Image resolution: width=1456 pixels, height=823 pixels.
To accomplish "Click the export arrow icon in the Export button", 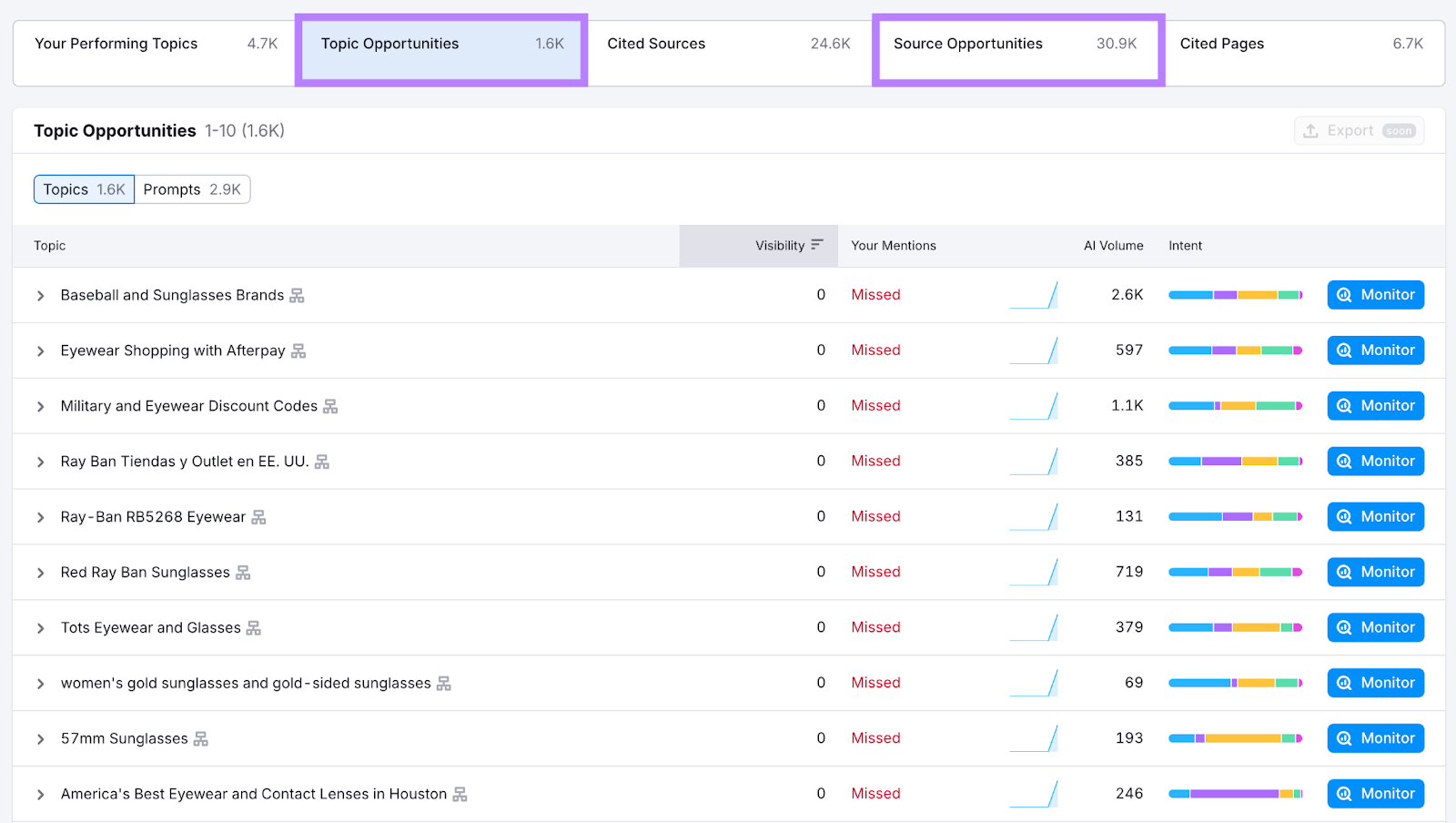I will pos(1310,130).
